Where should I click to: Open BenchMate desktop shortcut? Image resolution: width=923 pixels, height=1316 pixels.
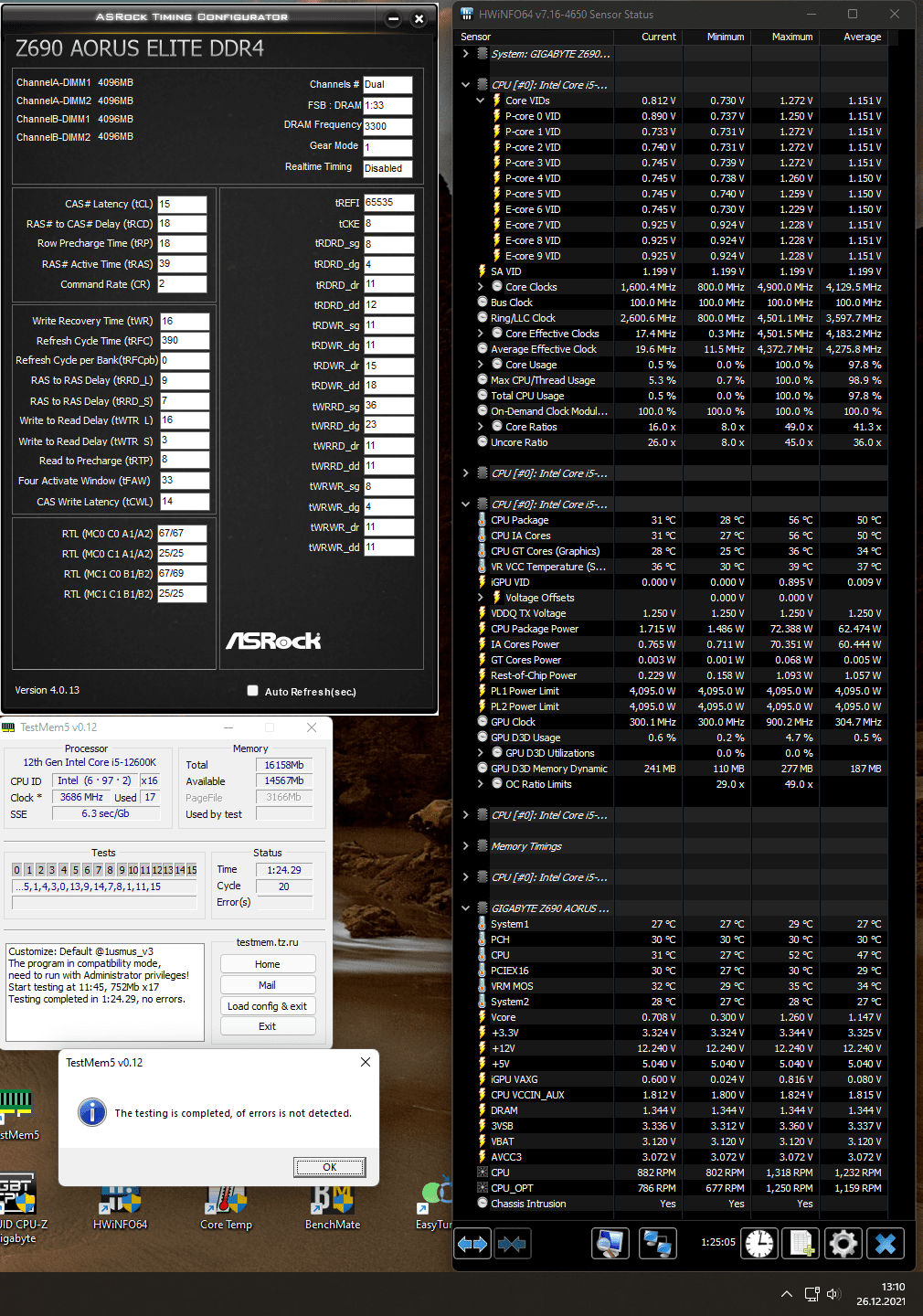(333, 1206)
